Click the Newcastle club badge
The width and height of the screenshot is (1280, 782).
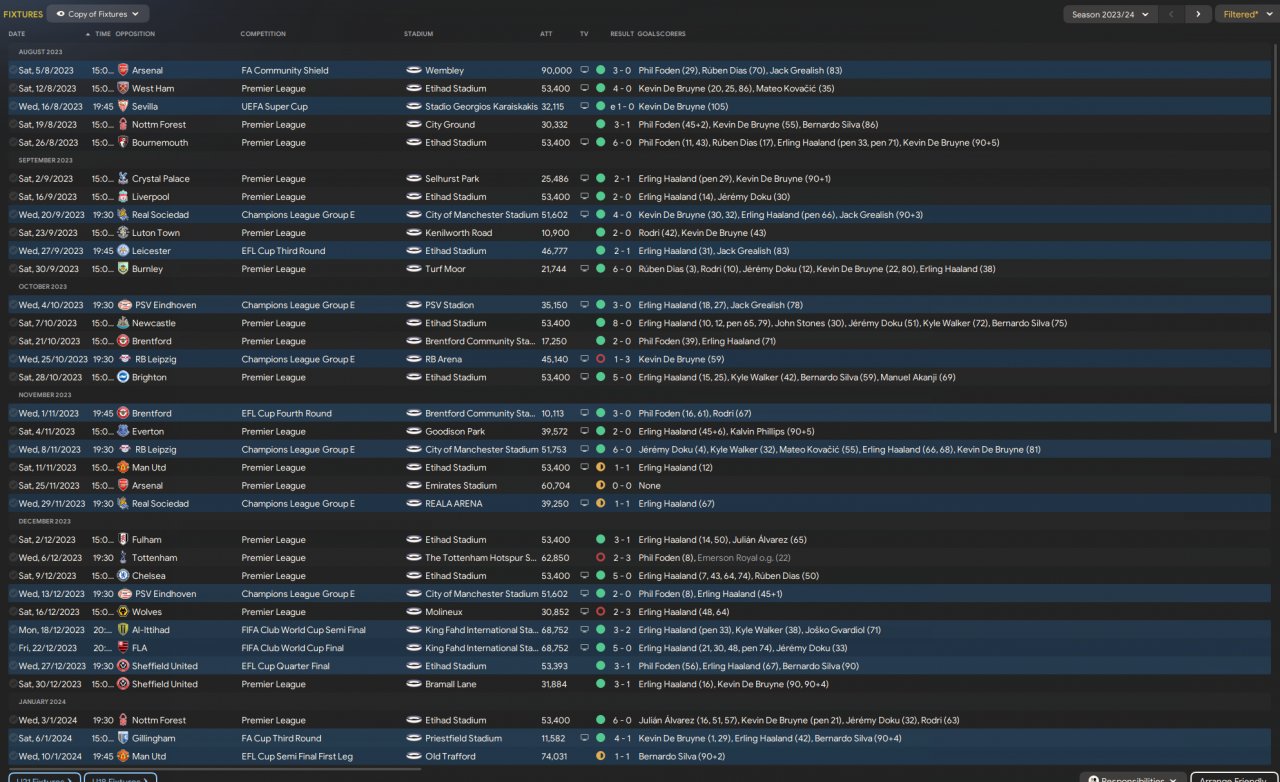123,323
